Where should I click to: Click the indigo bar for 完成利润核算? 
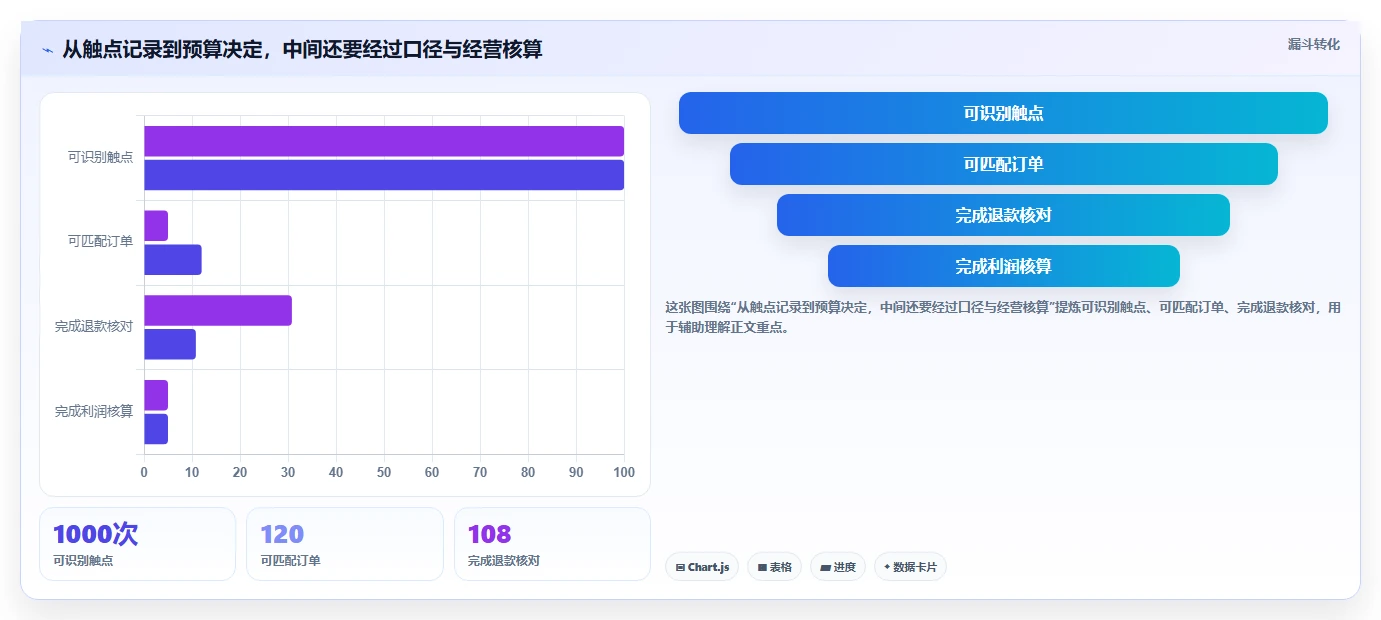(x=156, y=429)
